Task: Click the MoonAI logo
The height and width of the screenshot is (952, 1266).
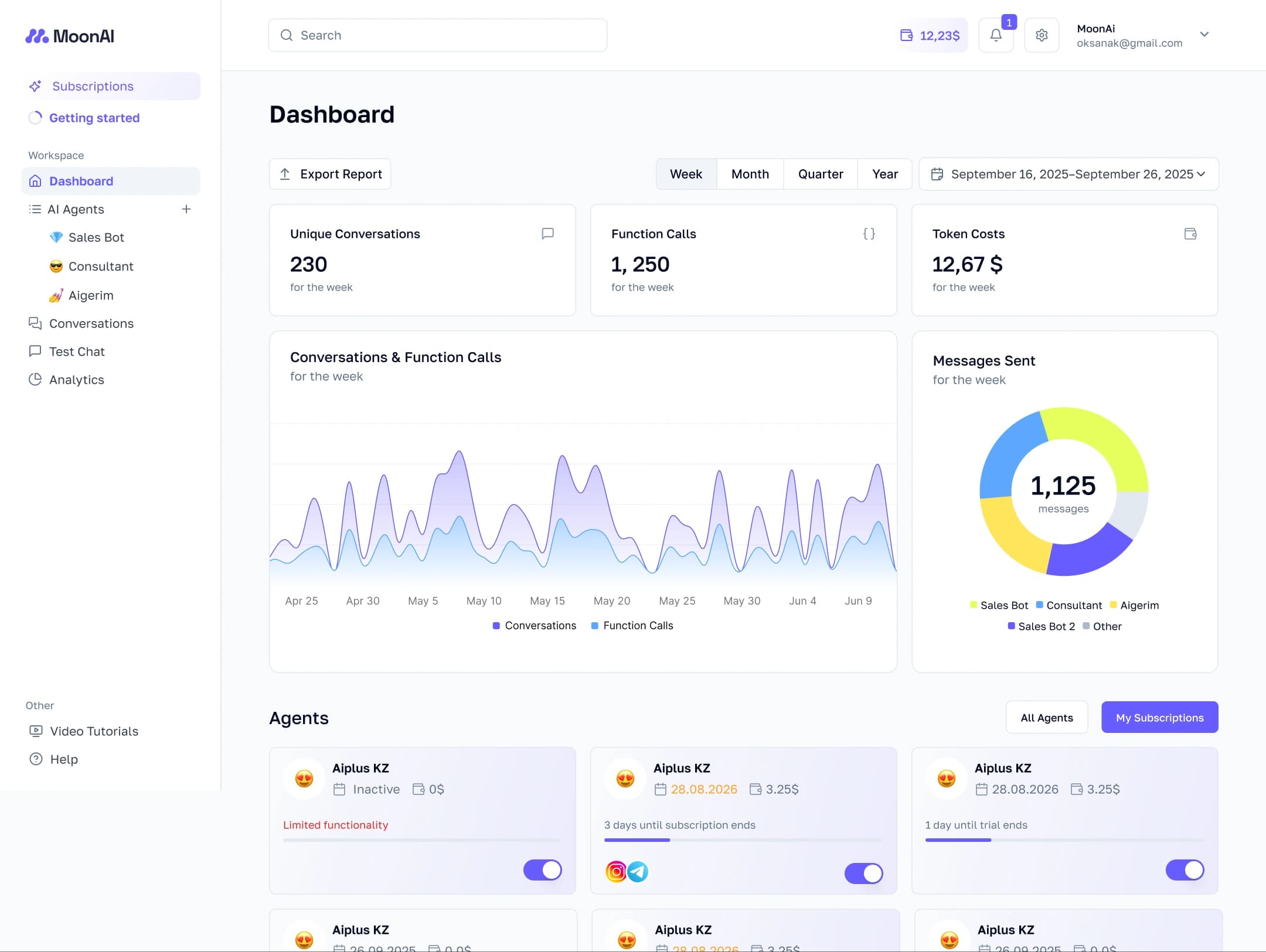Action: pos(69,36)
